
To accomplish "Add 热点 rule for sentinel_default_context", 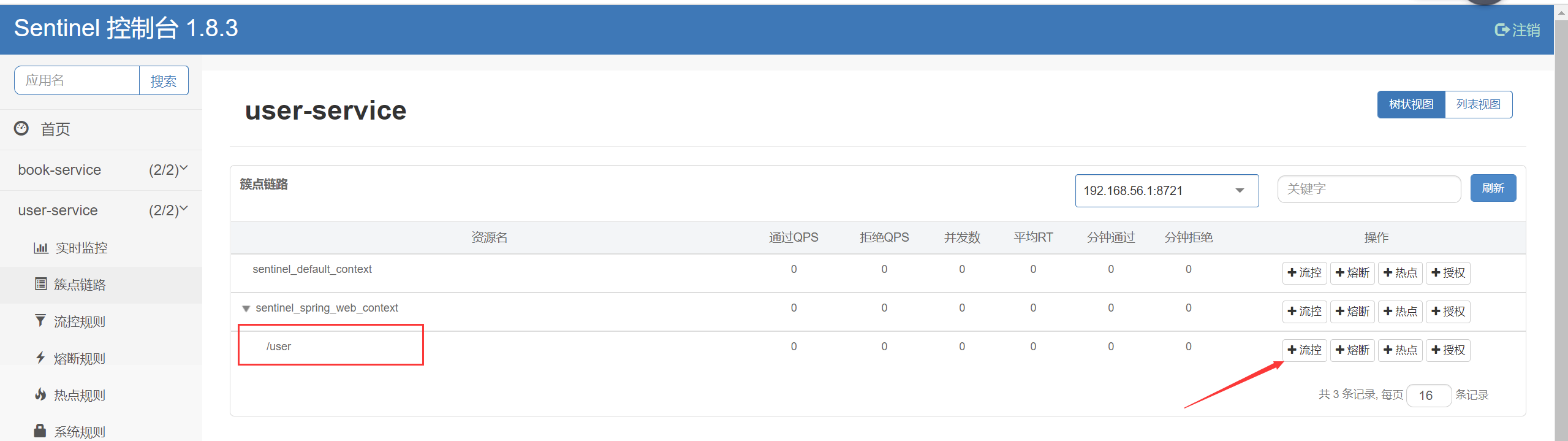I will click(x=1400, y=273).
